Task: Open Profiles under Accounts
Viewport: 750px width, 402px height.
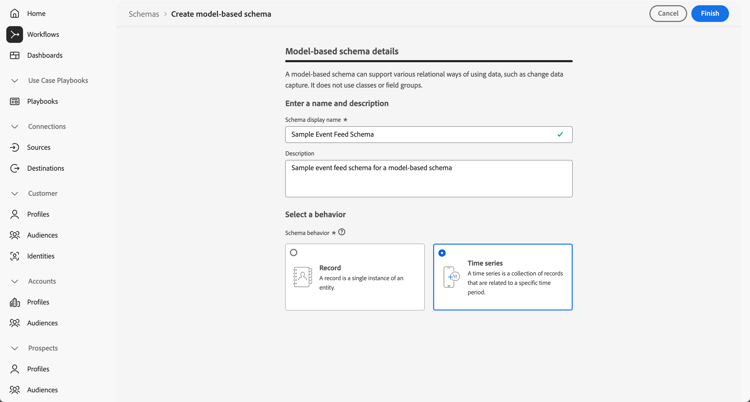Action: click(x=38, y=302)
